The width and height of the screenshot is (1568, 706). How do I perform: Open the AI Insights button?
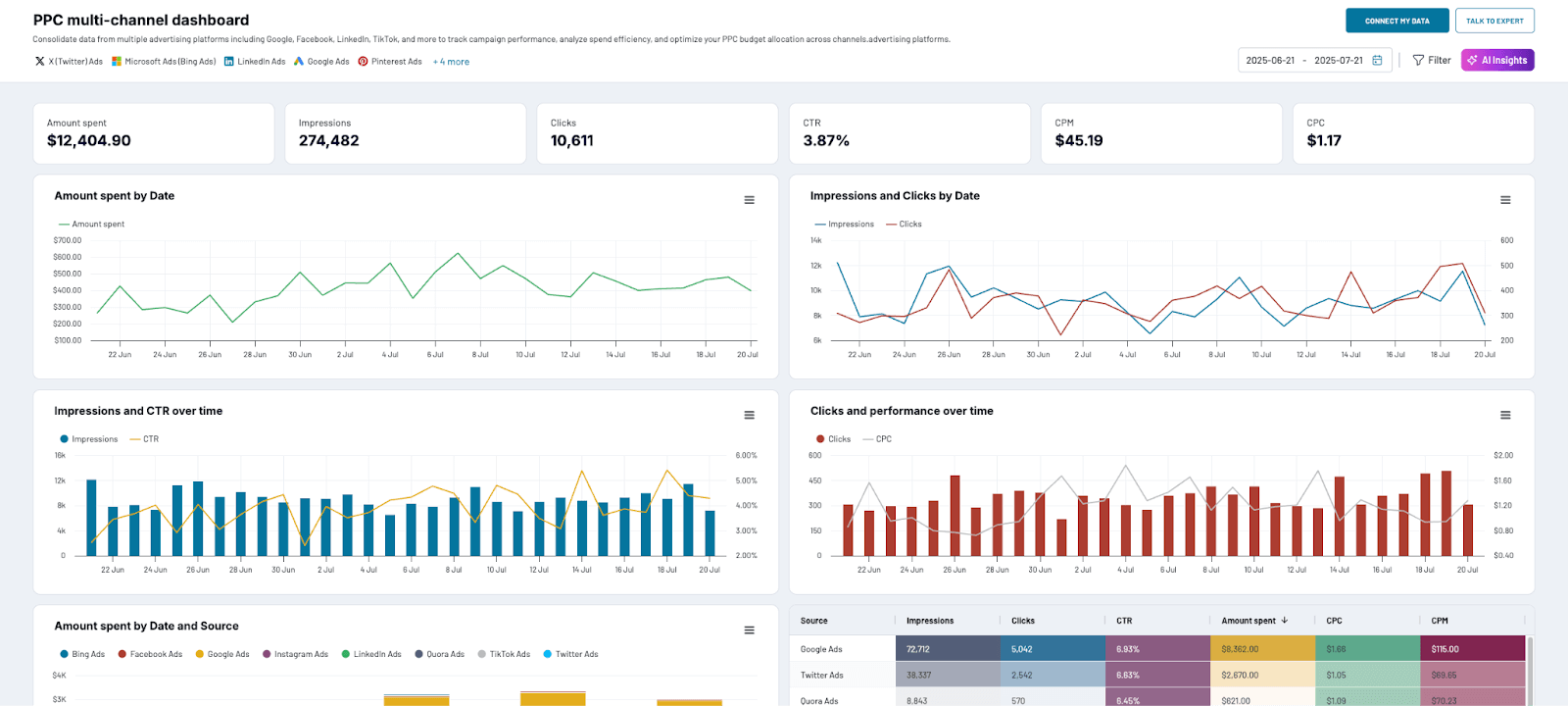pos(1497,60)
